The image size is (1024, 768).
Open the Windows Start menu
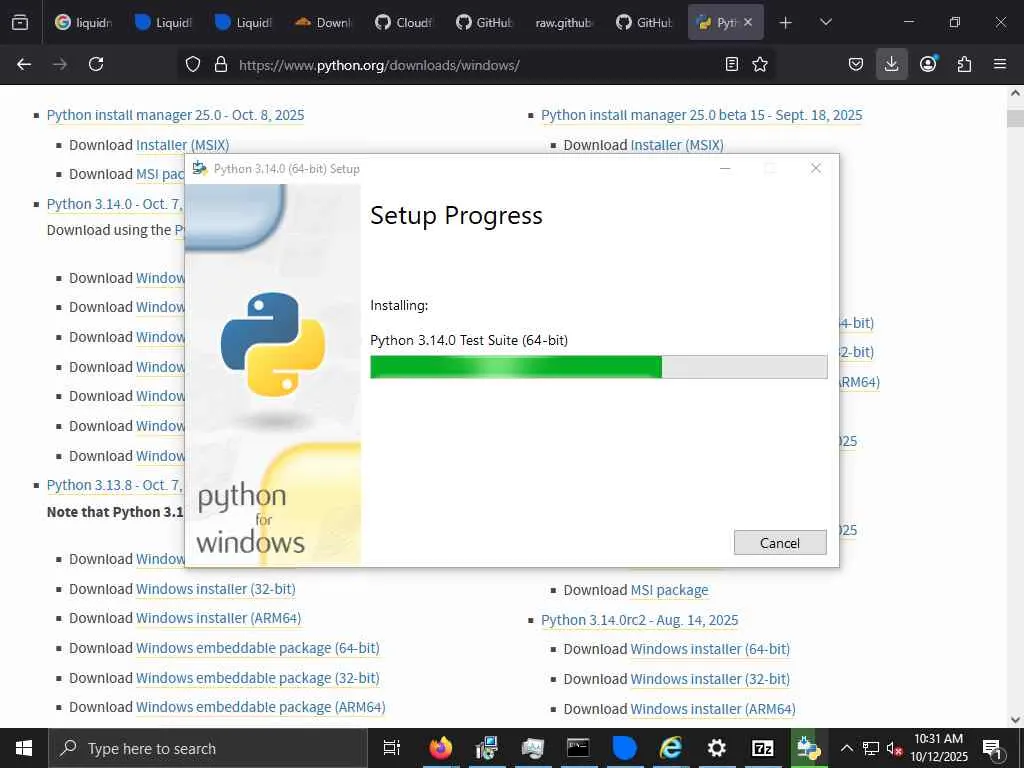pos(24,748)
